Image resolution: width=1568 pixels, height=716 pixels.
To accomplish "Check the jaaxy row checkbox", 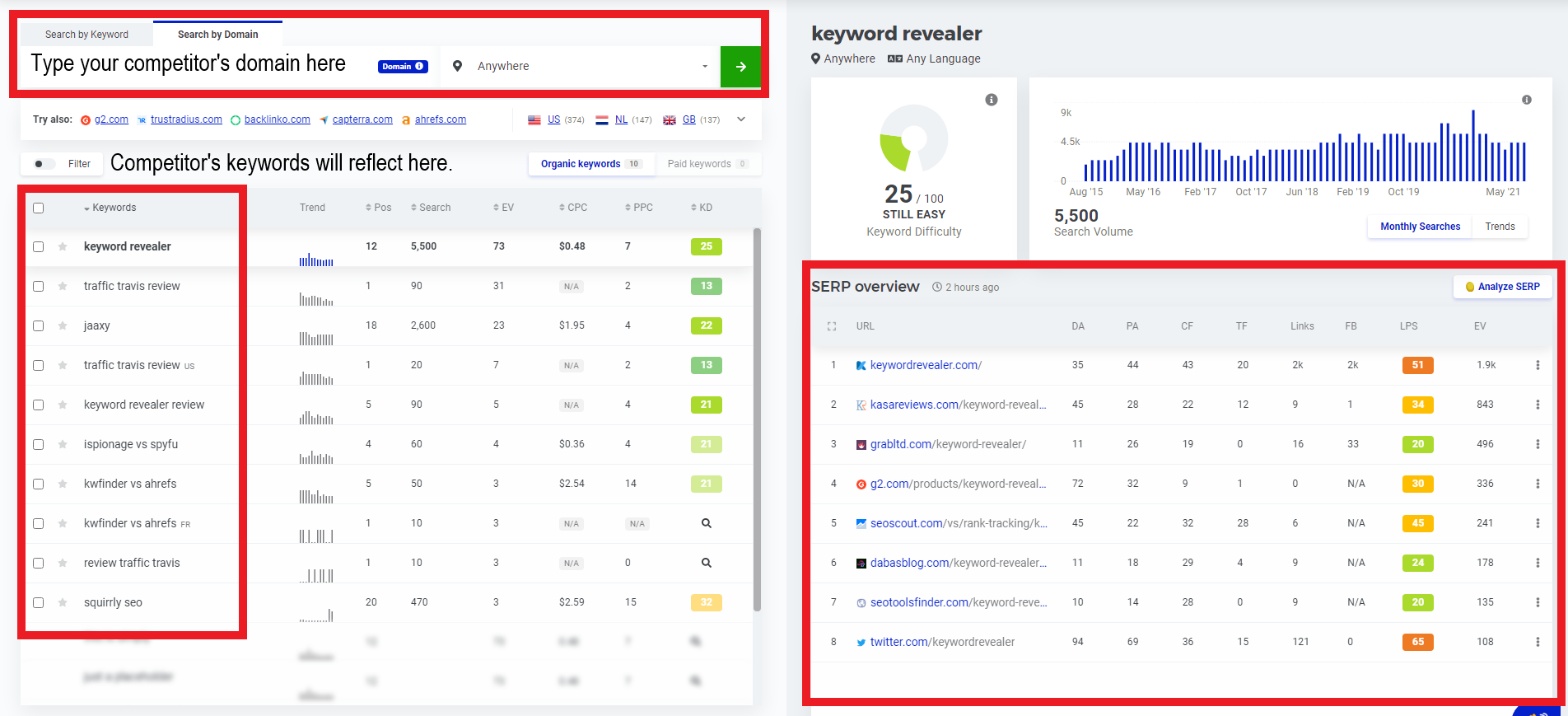I will point(38,325).
